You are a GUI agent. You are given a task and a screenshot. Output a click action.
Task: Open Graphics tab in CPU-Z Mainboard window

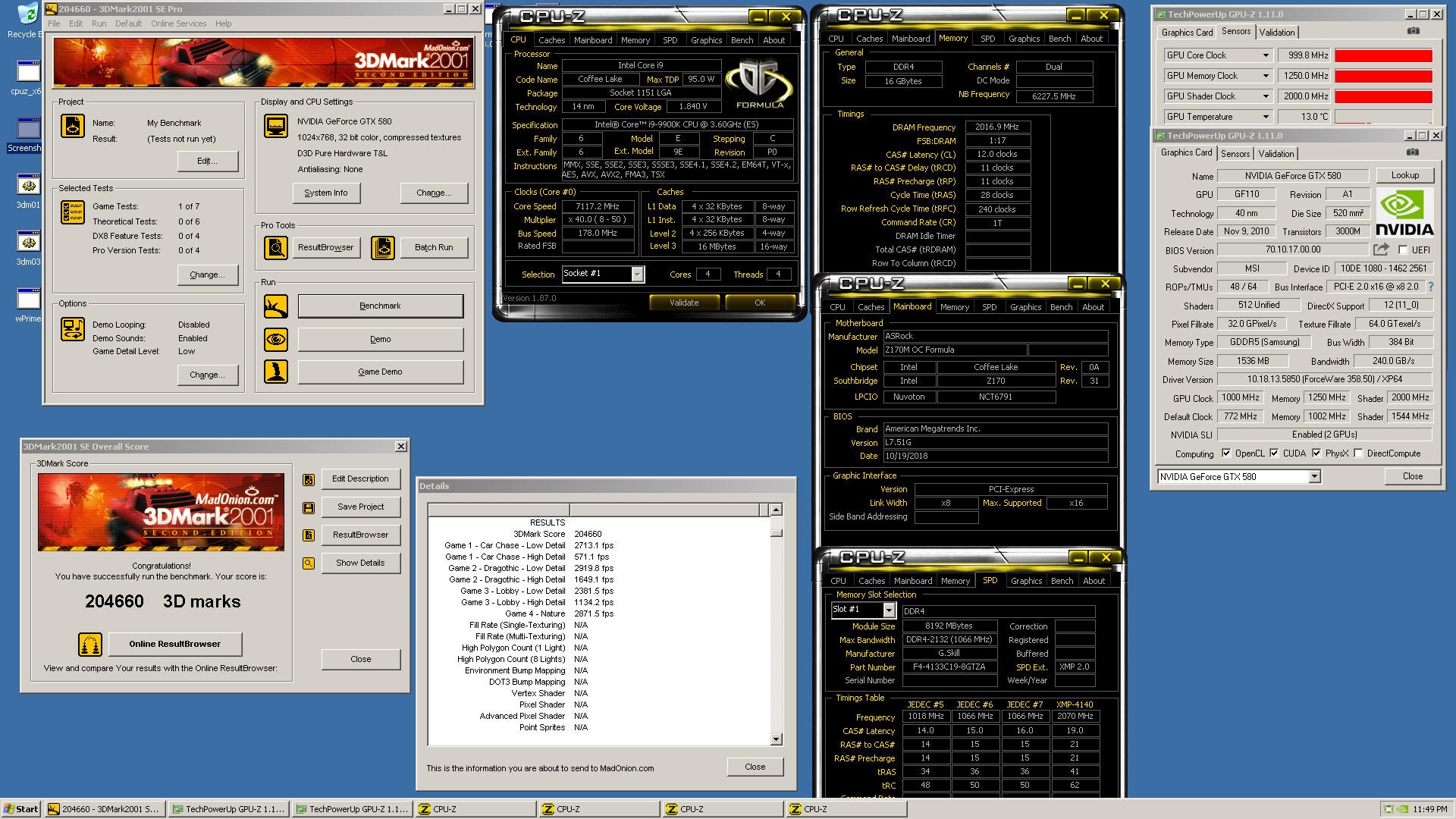(1025, 307)
